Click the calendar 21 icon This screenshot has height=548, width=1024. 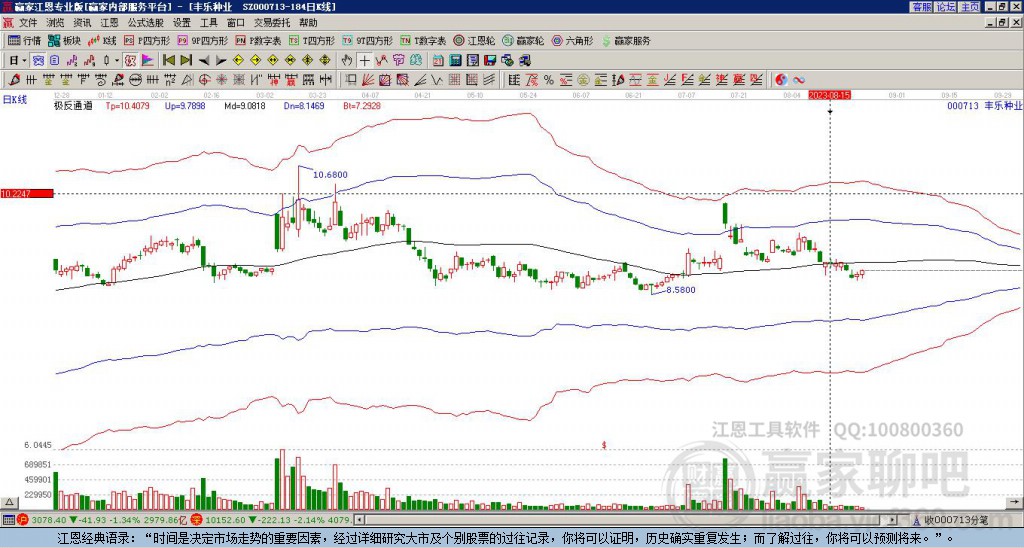(438, 60)
